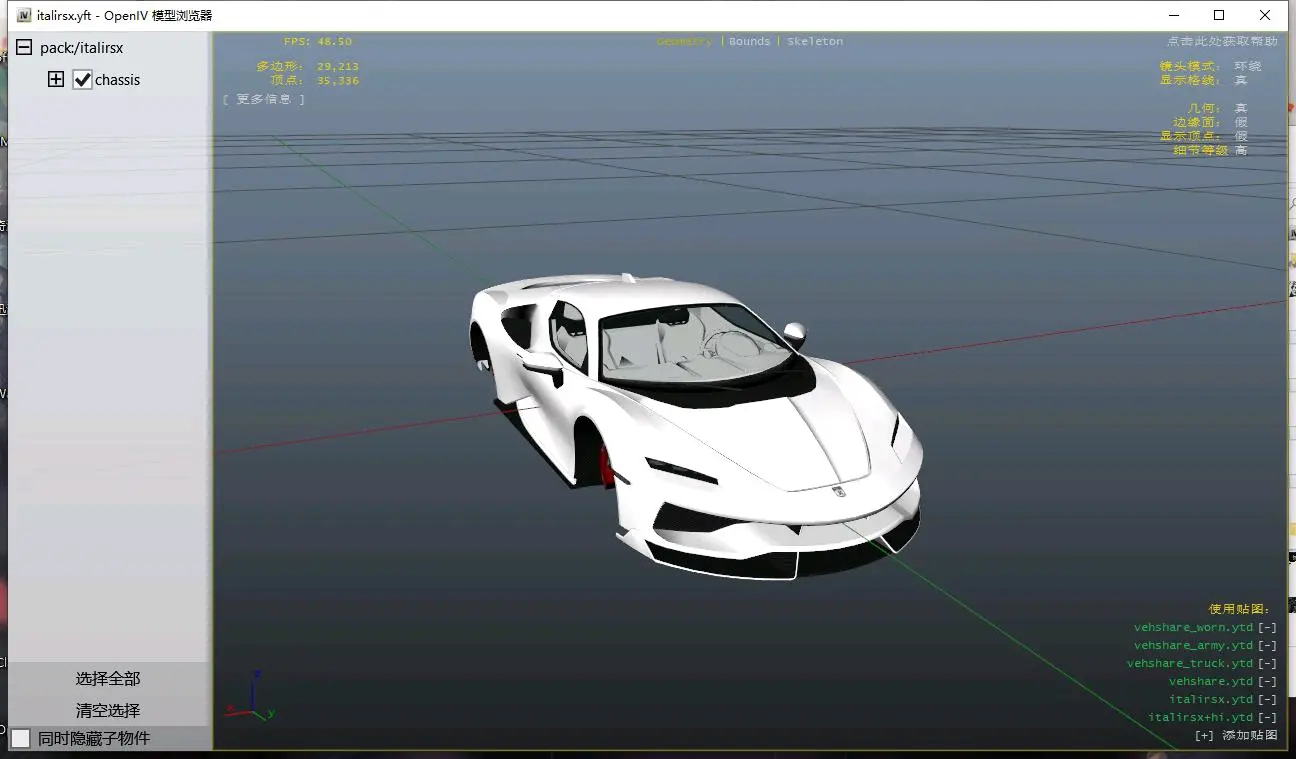Click the 清空选择 button
This screenshot has width=1296, height=759.
click(108, 711)
